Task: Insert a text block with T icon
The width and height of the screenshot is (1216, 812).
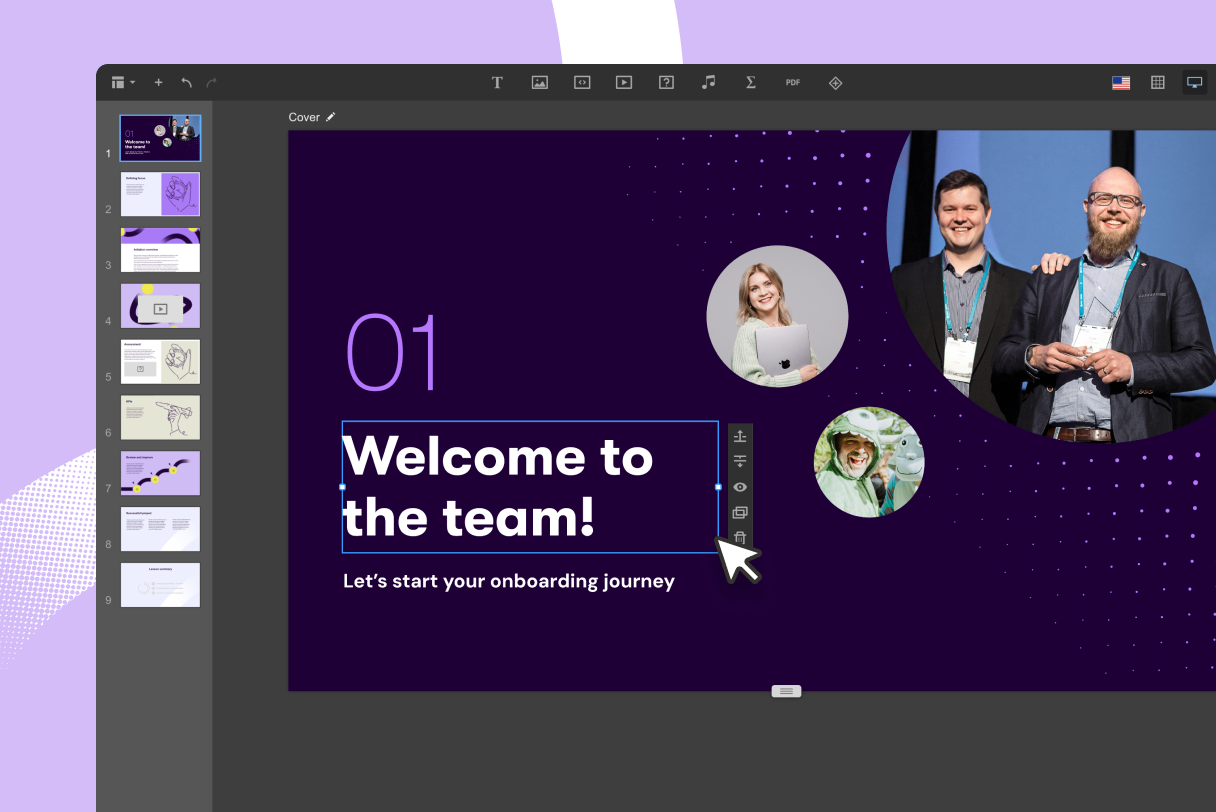Action: coord(497,82)
